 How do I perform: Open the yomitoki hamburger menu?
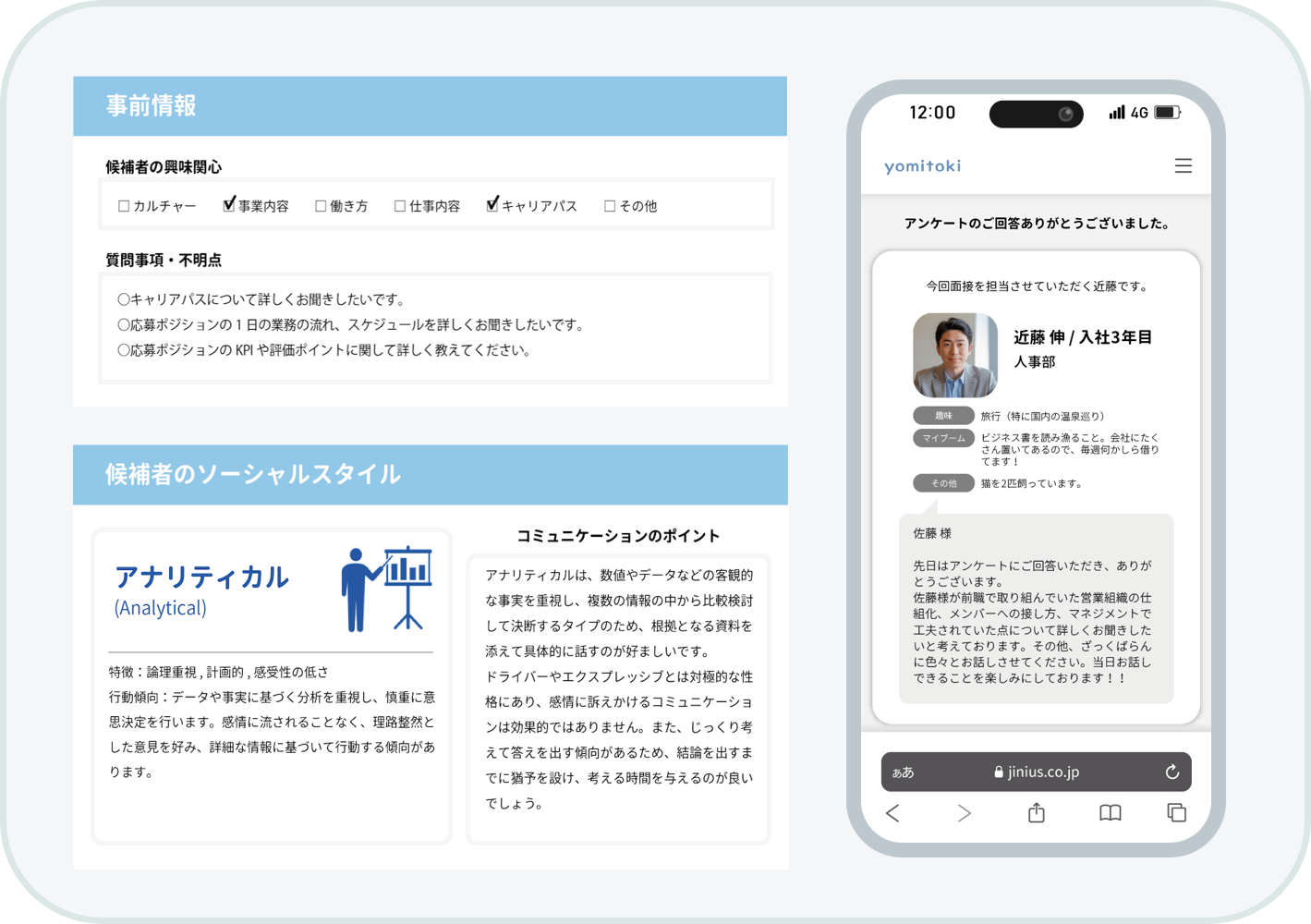tap(1183, 166)
